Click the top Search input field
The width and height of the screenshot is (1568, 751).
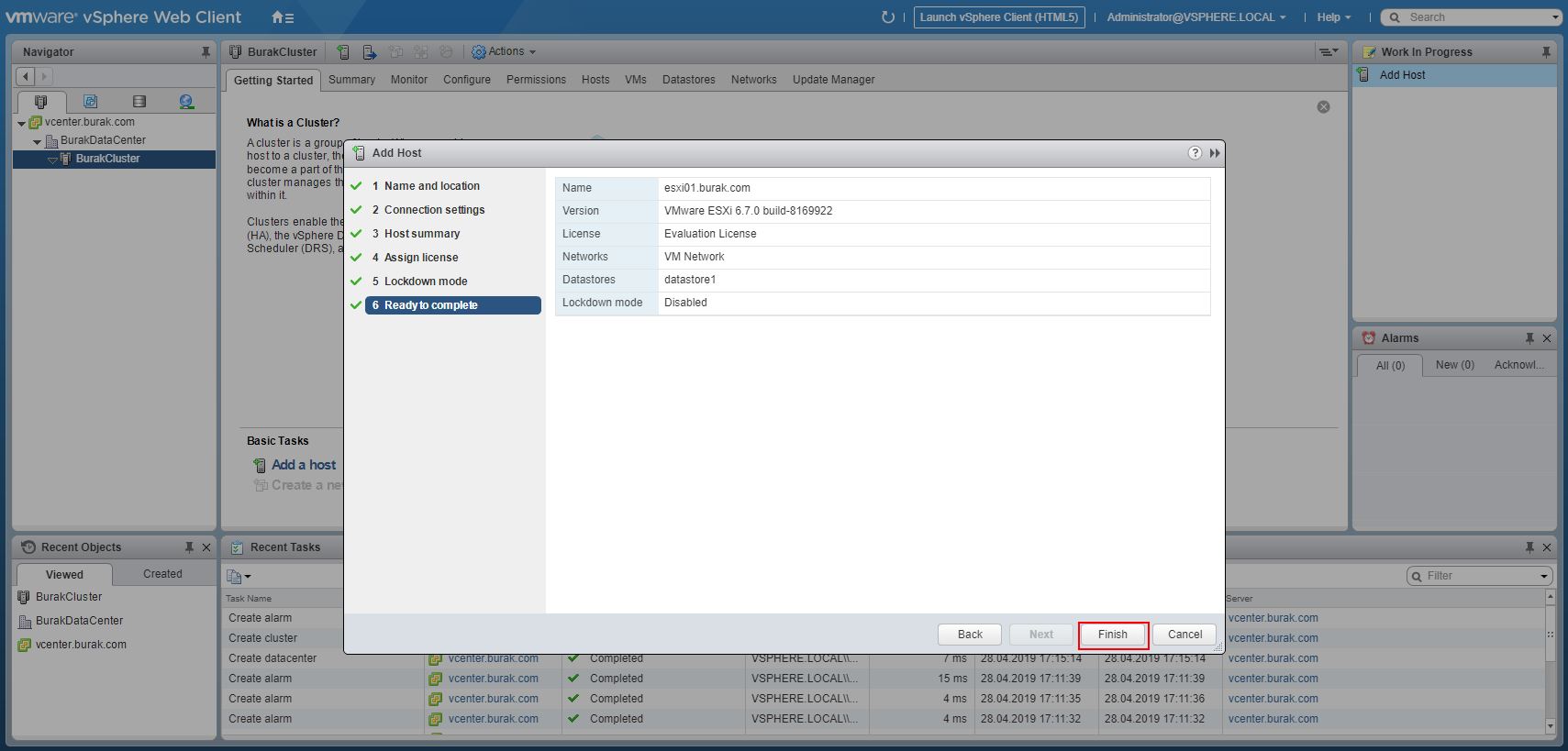coord(1473,17)
